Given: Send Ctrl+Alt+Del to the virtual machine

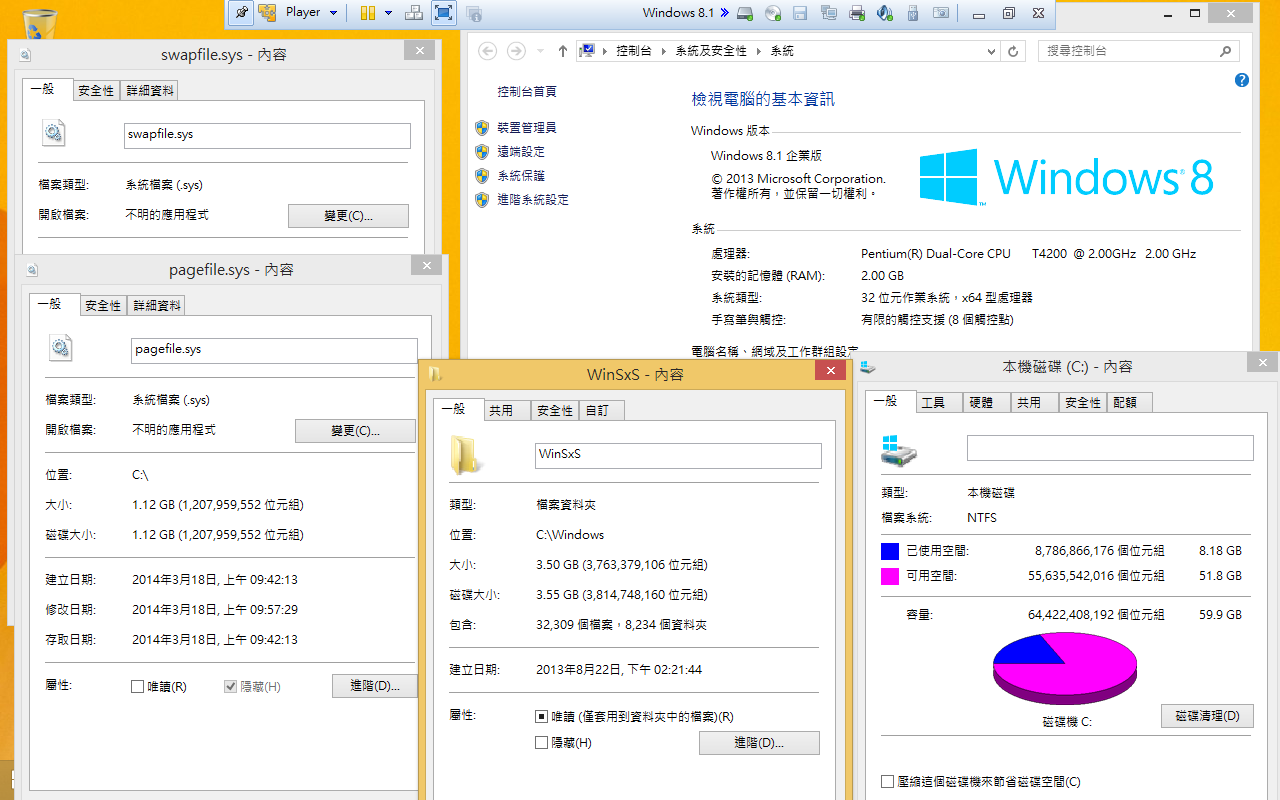Looking at the screenshot, I should [x=414, y=13].
